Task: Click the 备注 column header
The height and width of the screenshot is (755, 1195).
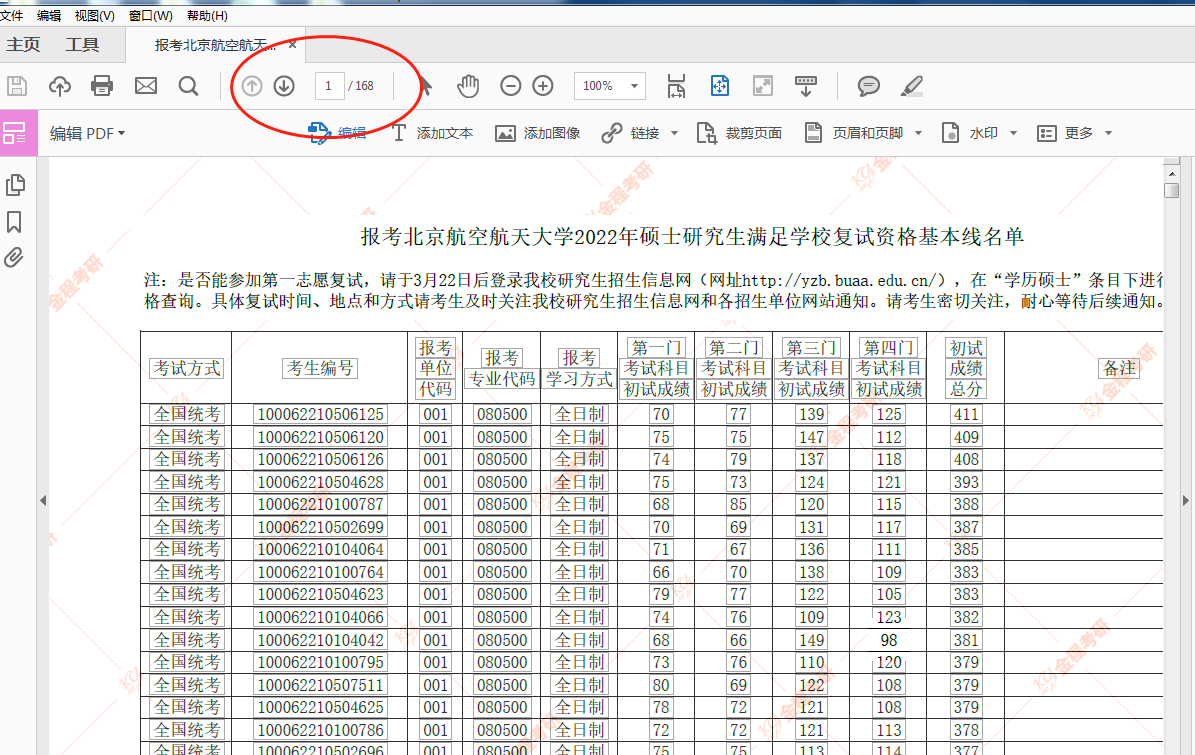Action: (1120, 369)
